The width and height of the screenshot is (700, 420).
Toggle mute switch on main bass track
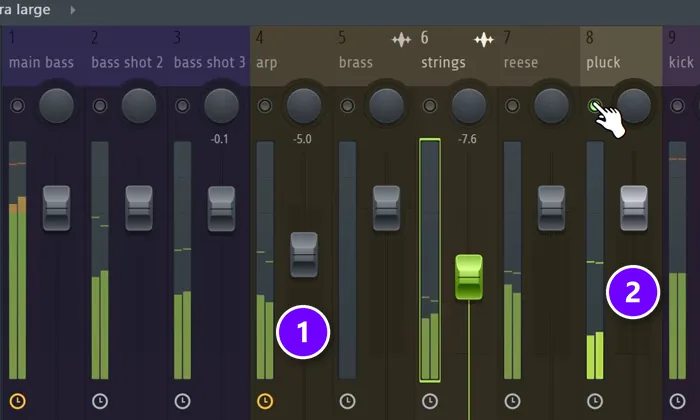pos(17,106)
